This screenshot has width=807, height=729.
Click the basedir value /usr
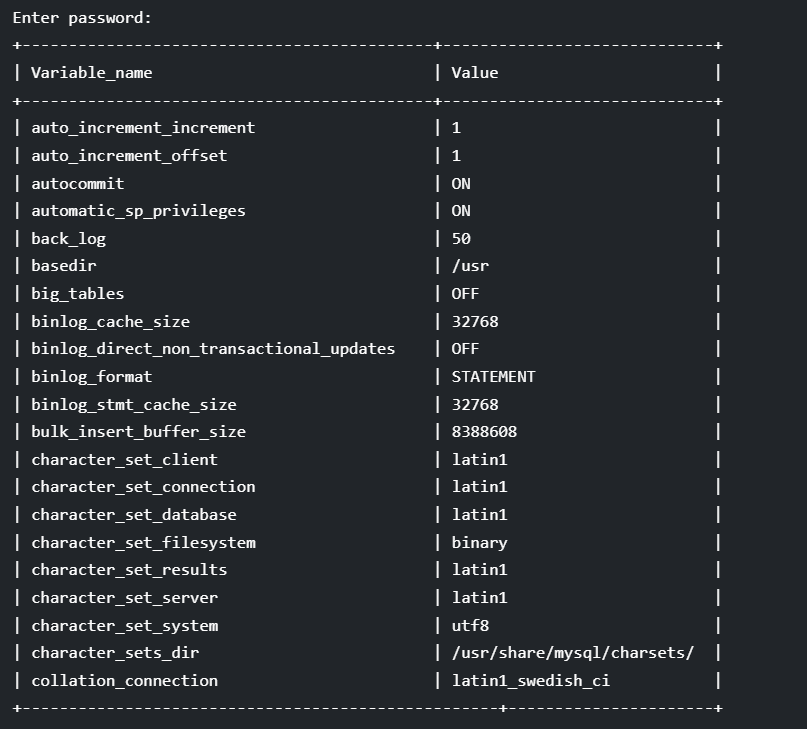pyautogui.click(x=470, y=266)
